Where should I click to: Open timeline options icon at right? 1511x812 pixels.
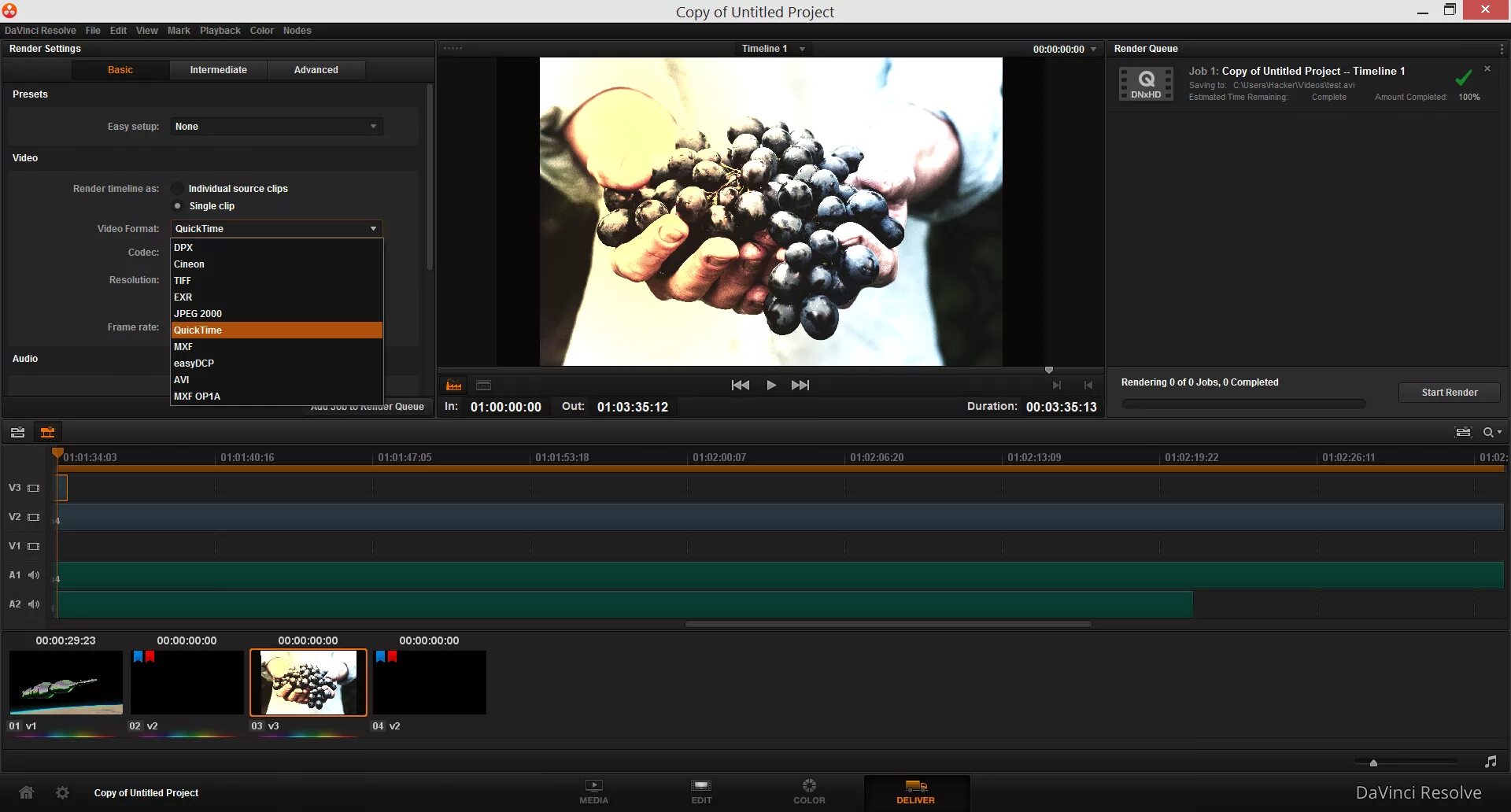(x=1464, y=432)
